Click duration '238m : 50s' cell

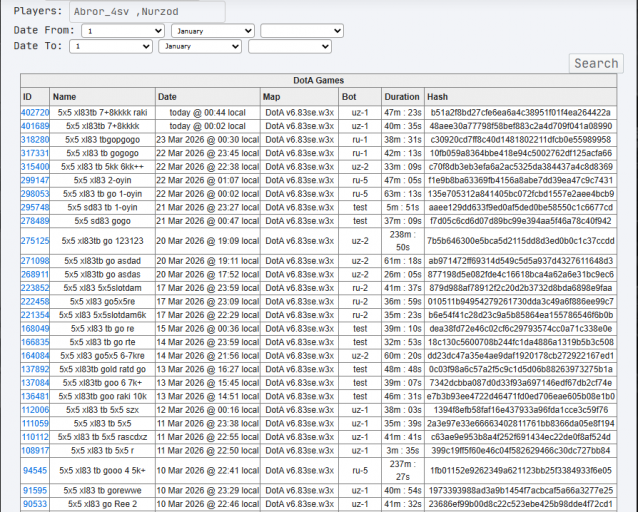[x=403, y=241]
